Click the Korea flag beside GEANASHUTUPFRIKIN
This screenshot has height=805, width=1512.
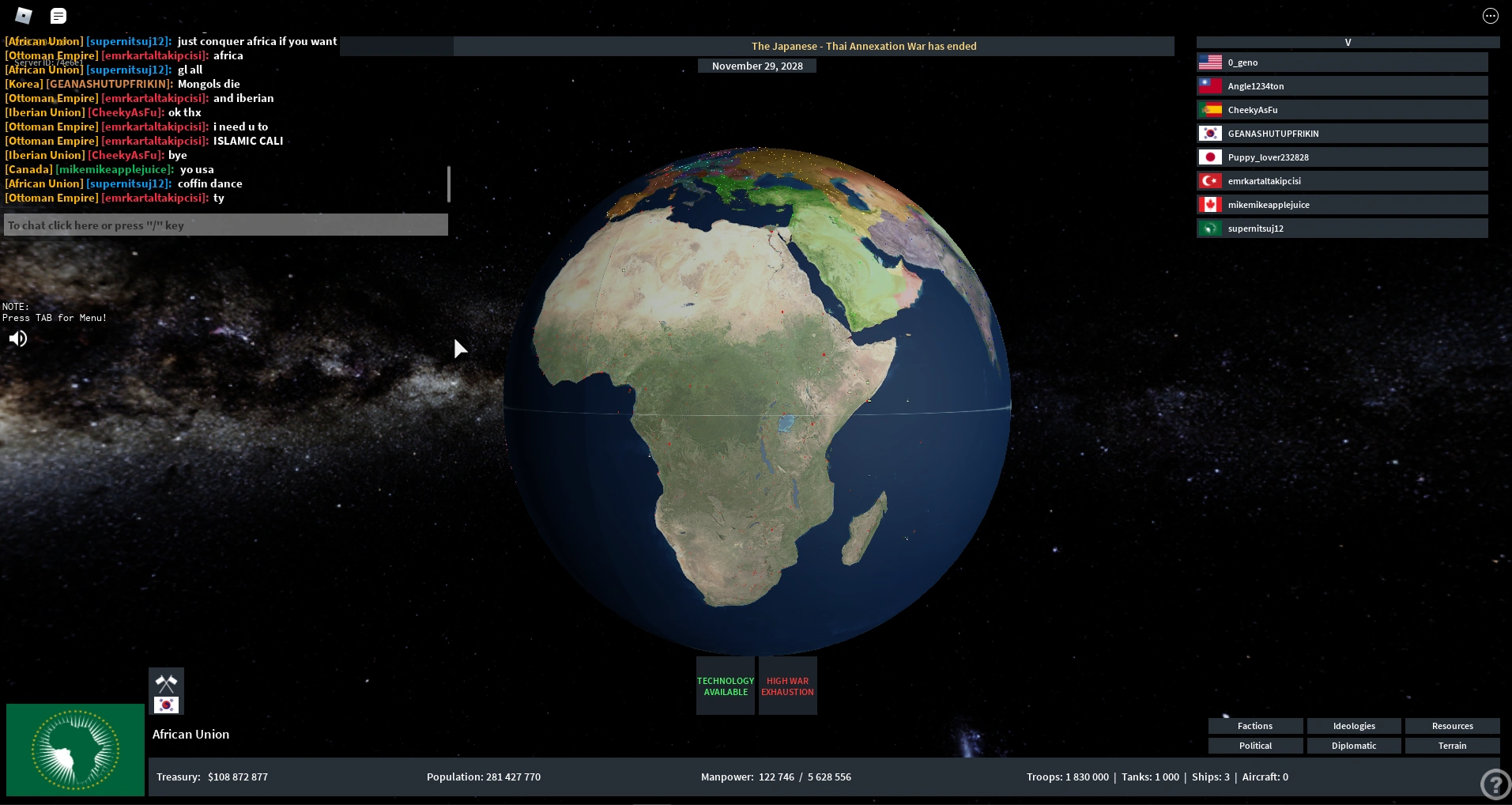(x=1210, y=133)
